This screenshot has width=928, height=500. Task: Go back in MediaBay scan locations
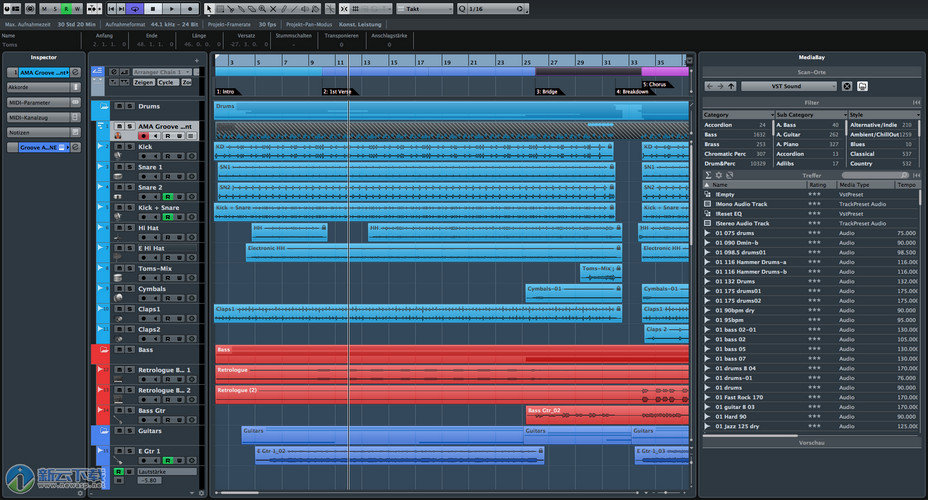[x=710, y=86]
